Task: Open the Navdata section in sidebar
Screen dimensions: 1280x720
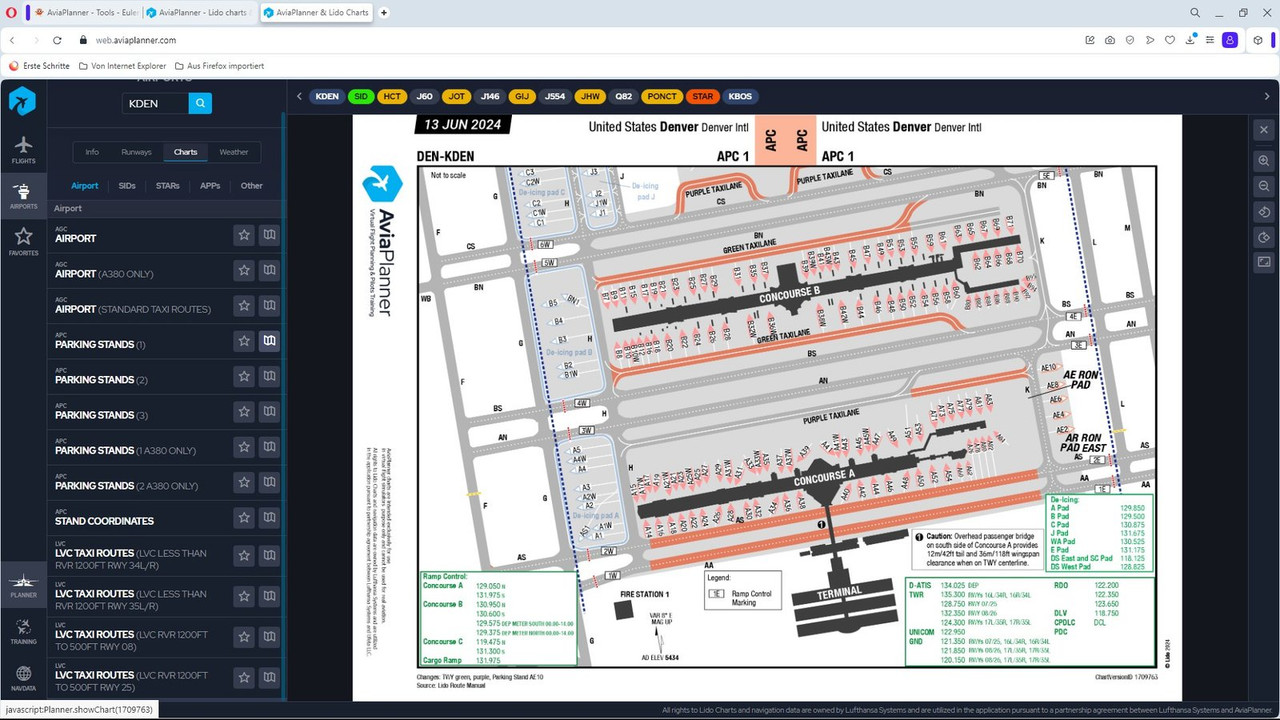Action: [x=23, y=678]
